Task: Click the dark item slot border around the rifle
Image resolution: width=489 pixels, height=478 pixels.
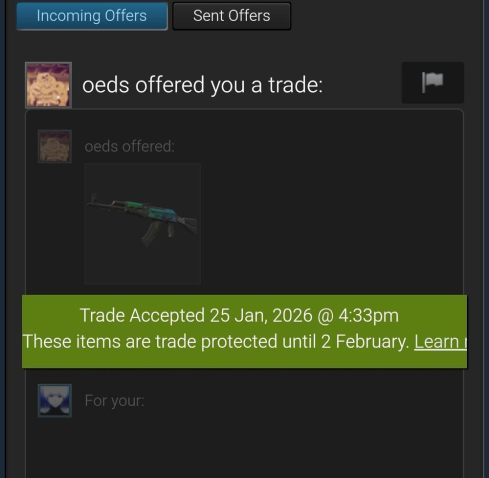Action: coord(143,167)
